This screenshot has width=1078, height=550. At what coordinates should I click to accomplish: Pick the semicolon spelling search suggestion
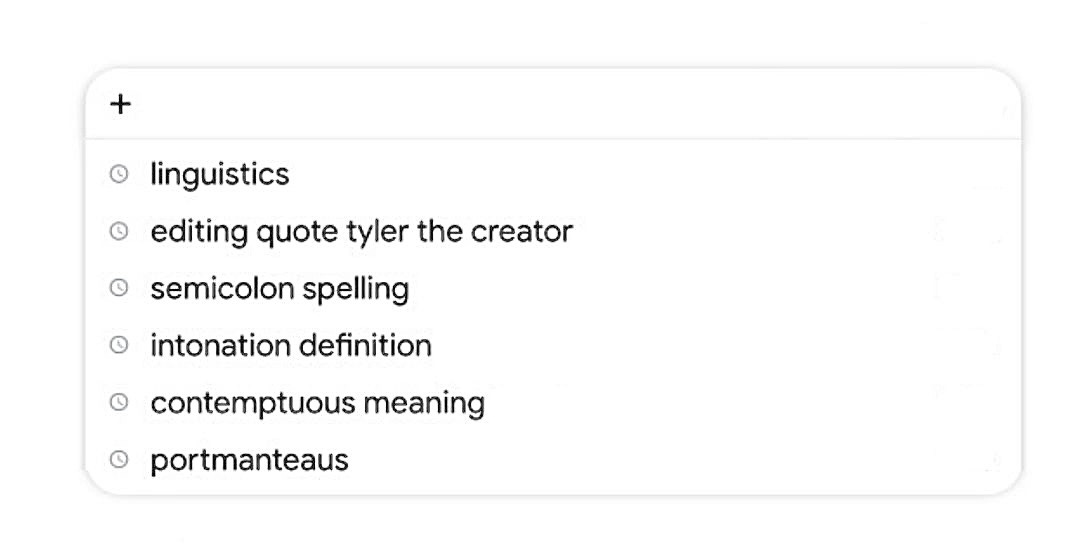coord(553,288)
